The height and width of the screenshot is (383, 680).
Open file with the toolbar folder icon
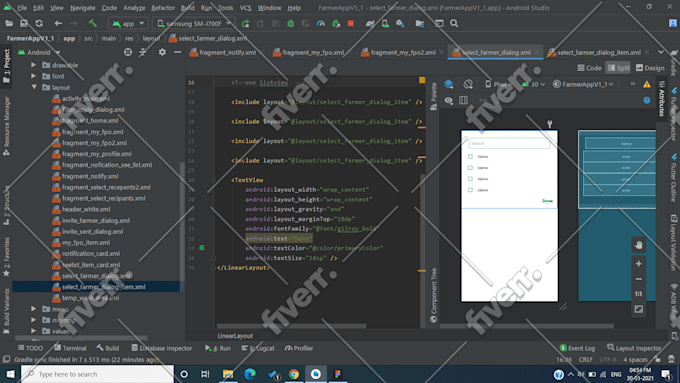(x=9, y=23)
